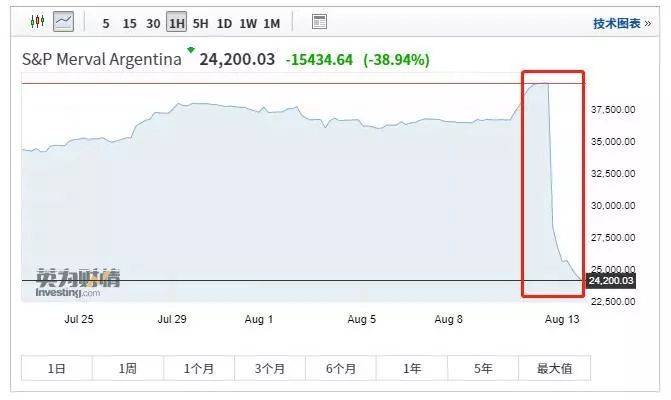Set interval to 5 minutes
This screenshot has width=671, height=400.
point(106,22)
